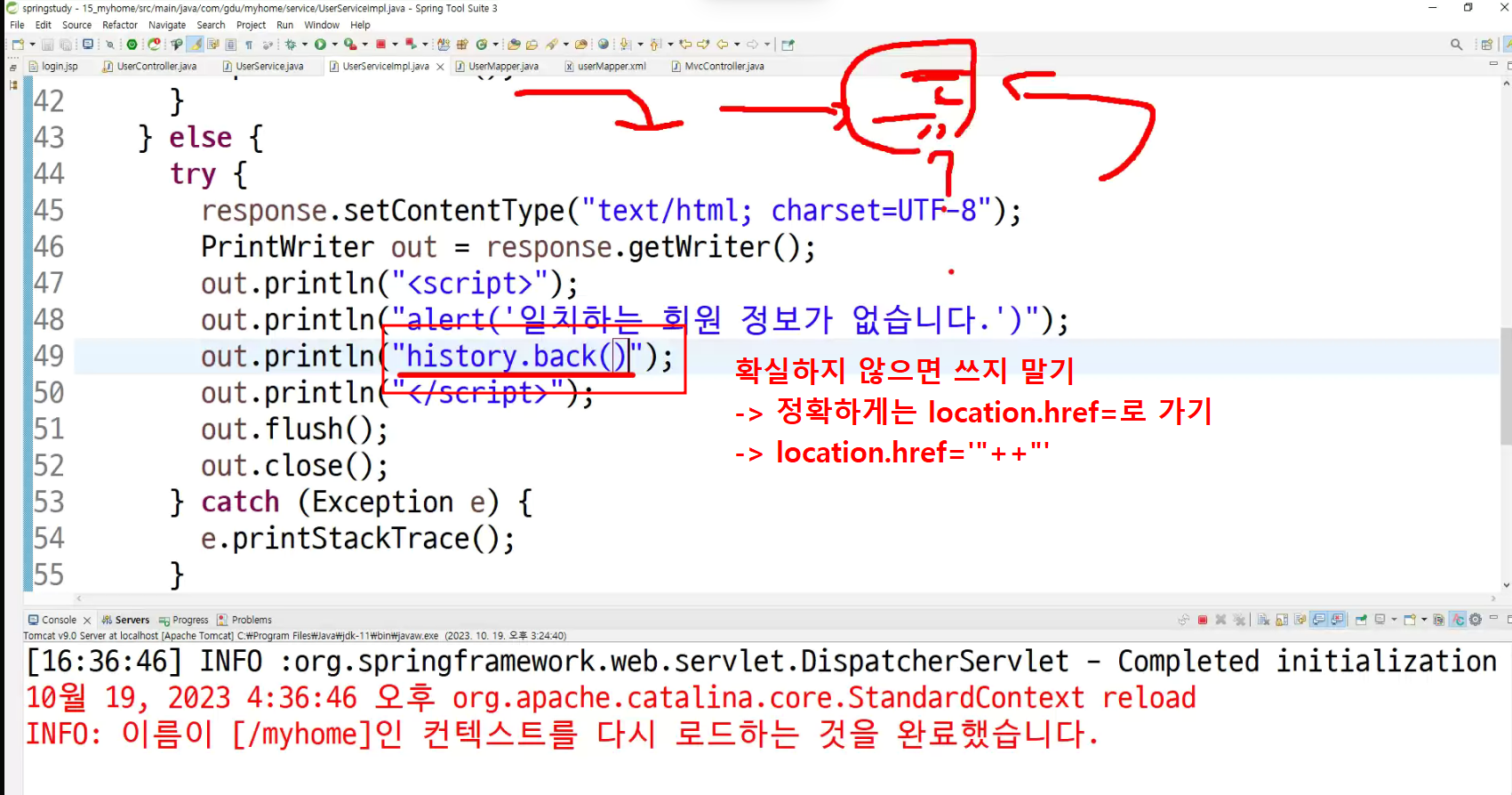Viewport: 1512px width, 795px height.
Task: Click the editor horizontal scrollbar track
Action: (785, 598)
